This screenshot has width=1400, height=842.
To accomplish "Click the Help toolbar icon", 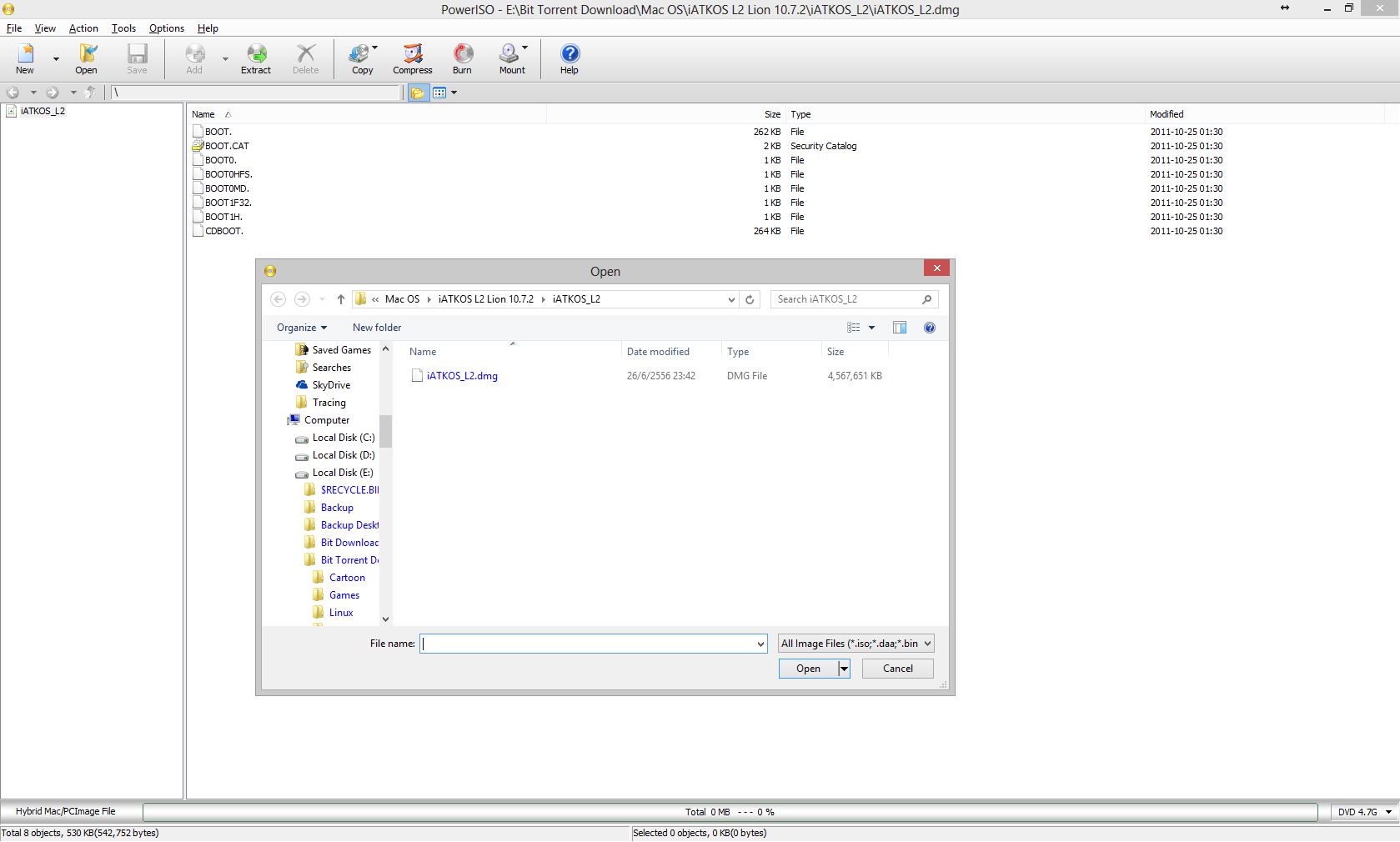I will pyautogui.click(x=570, y=58).
